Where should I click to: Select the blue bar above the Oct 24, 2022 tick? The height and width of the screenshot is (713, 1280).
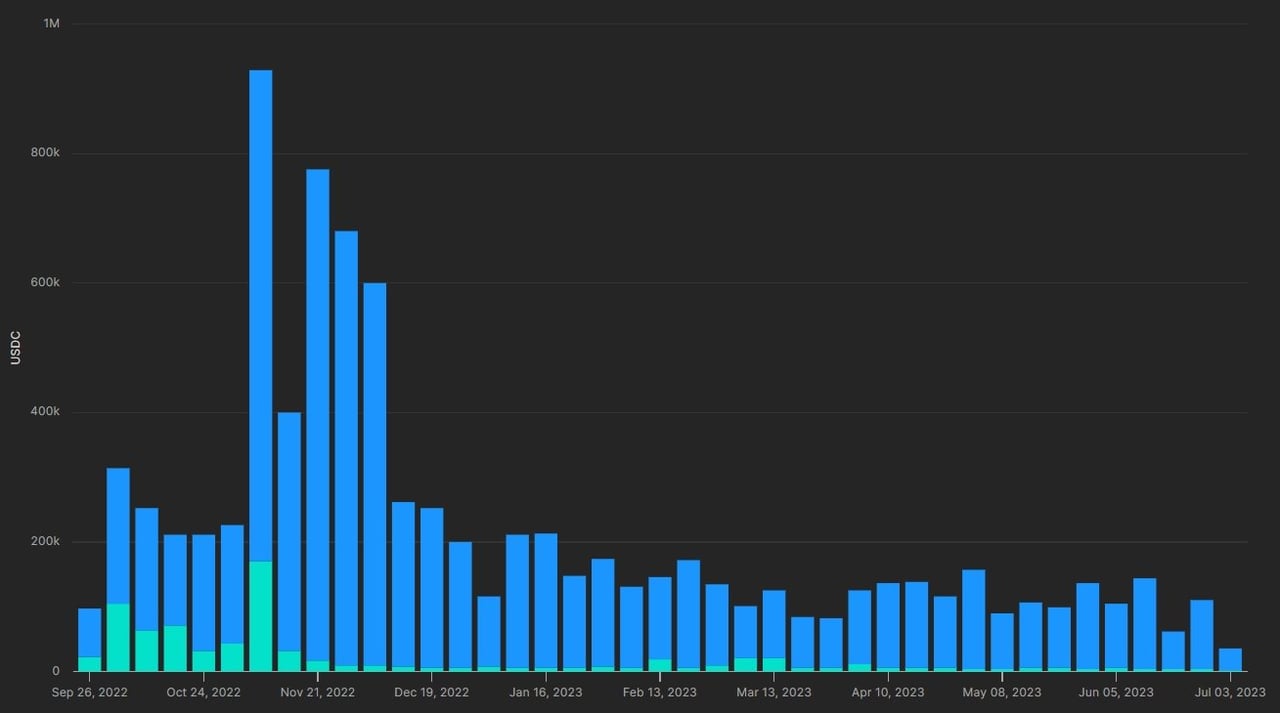pos(204,593)
